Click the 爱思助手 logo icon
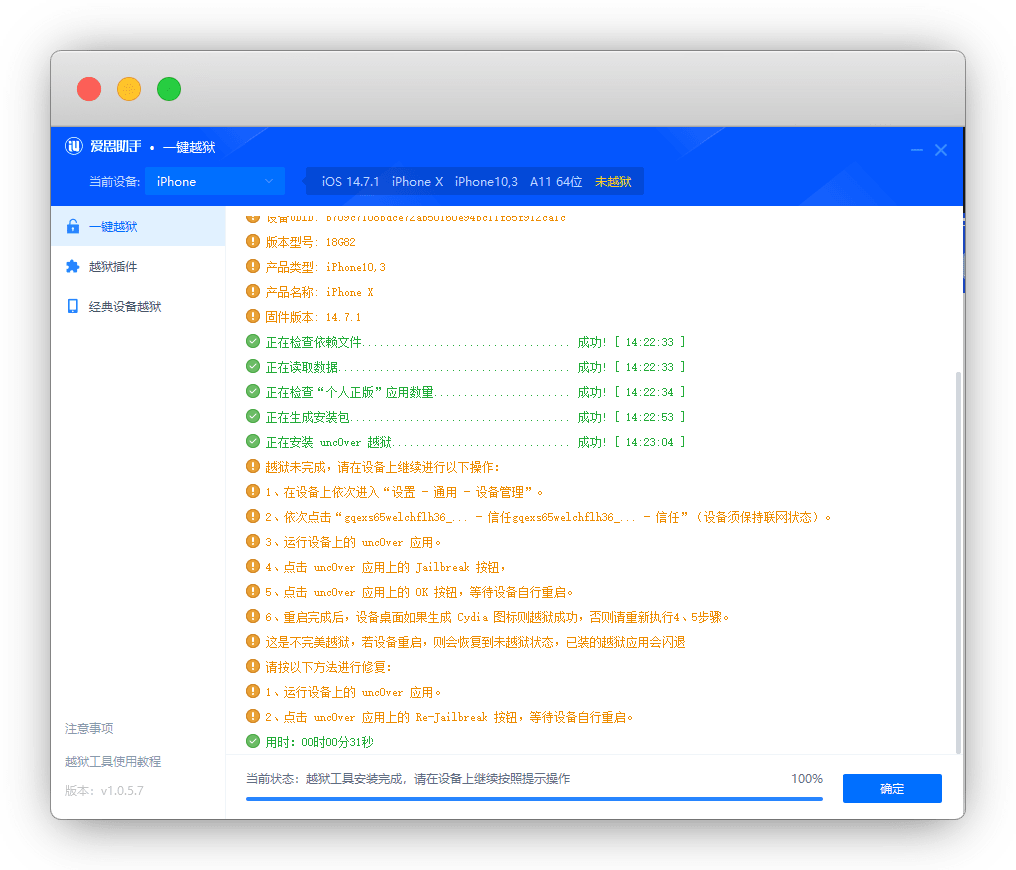Image resolution: width=1016 pixels, height=870 pixels. (x=74, y=146)
